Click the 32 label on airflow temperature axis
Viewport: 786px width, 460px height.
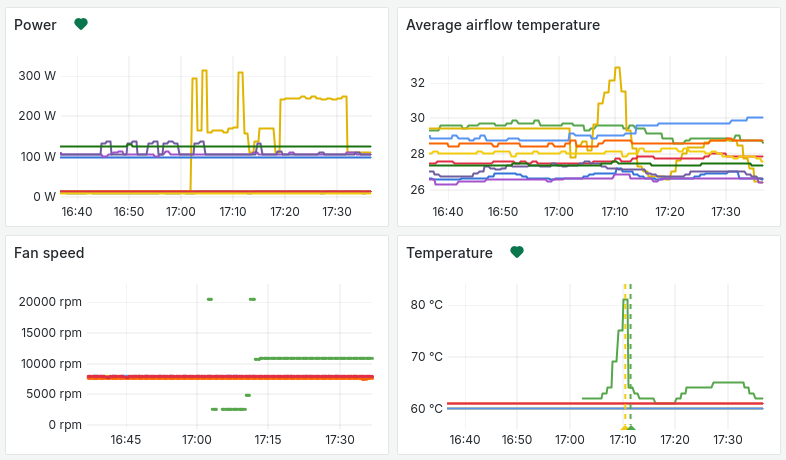pyautogui.click(x=418, y=82)
